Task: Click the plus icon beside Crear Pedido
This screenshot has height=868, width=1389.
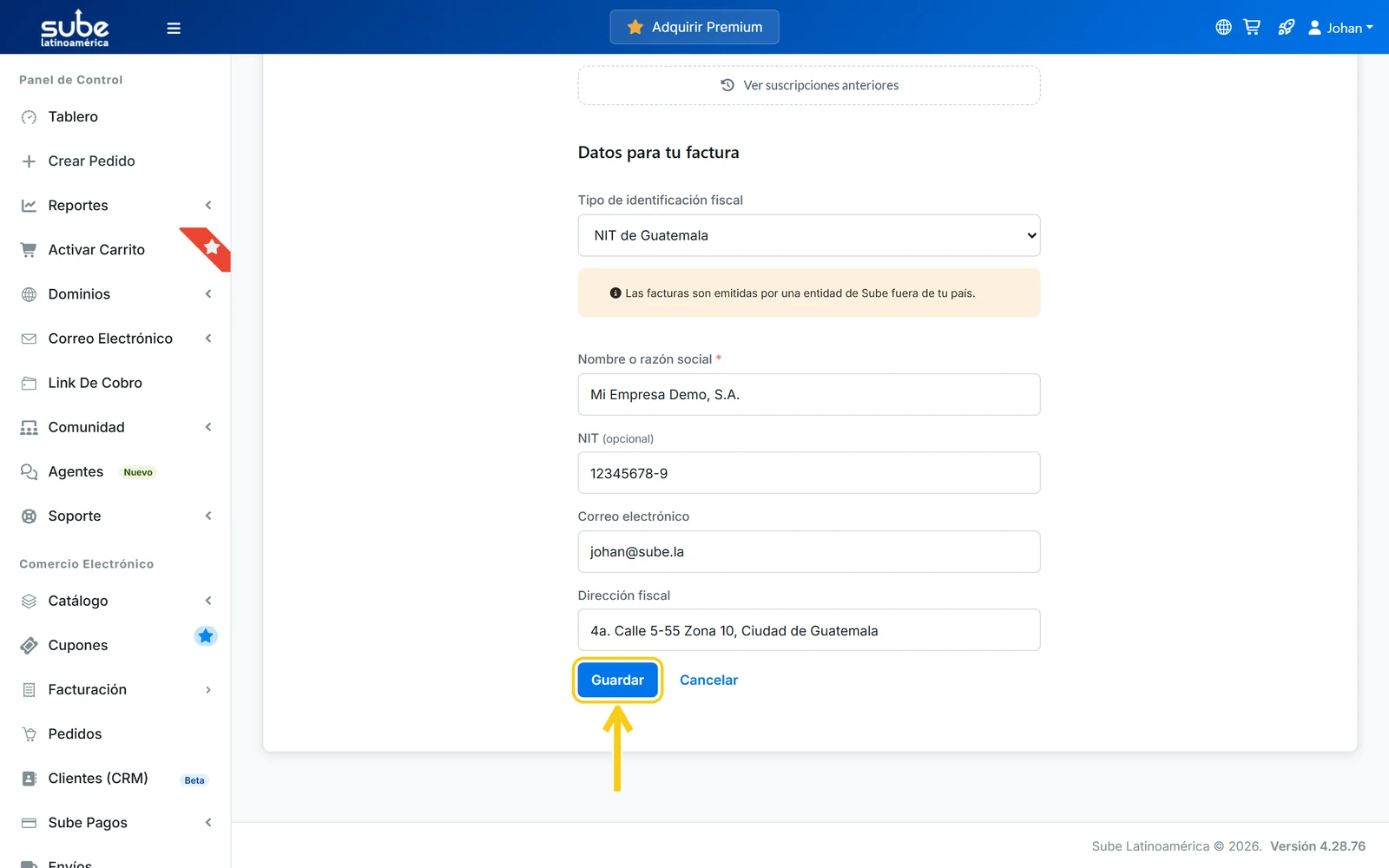Action: coord(29,161)
